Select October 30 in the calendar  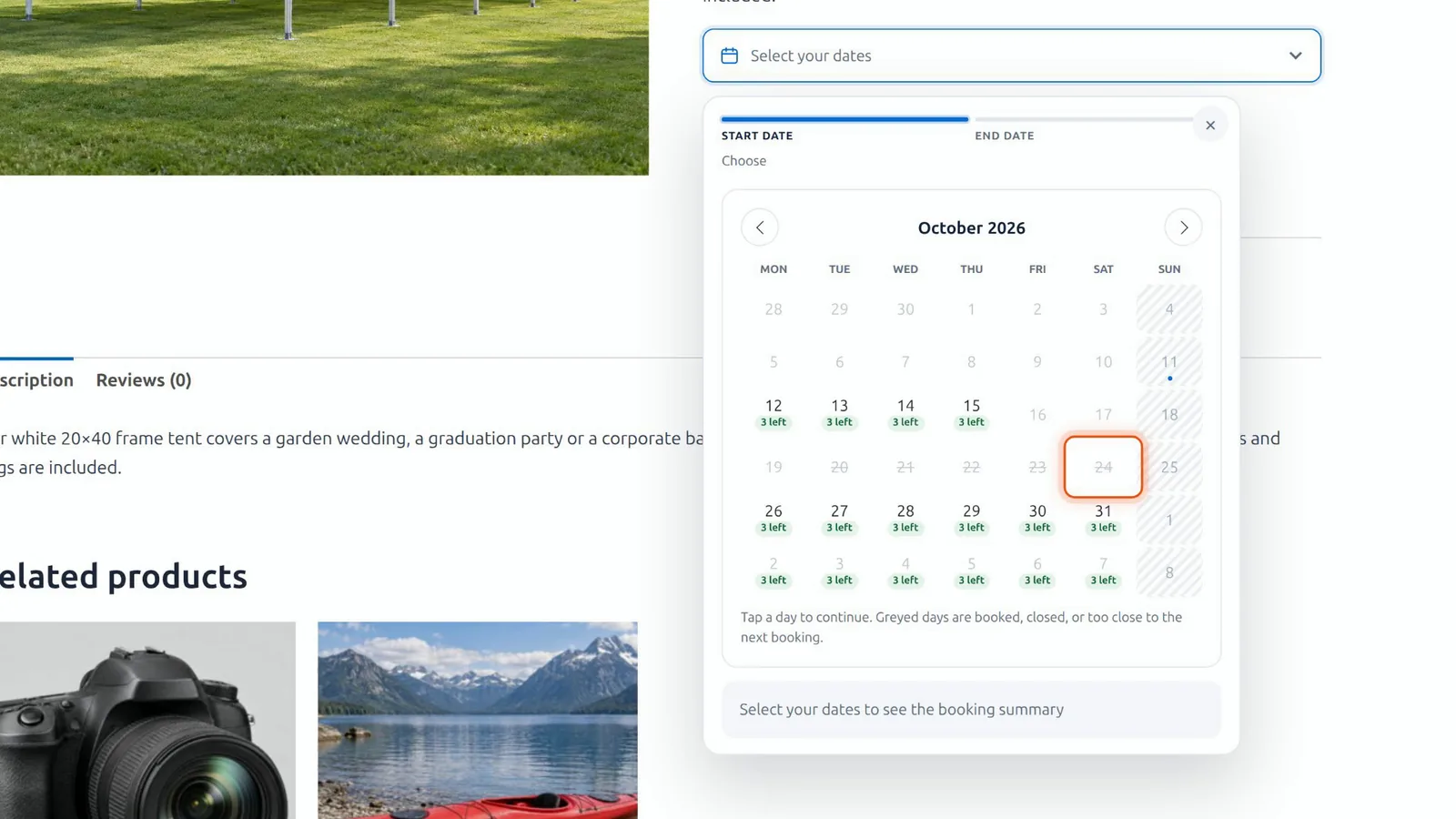pos(1037,519)
